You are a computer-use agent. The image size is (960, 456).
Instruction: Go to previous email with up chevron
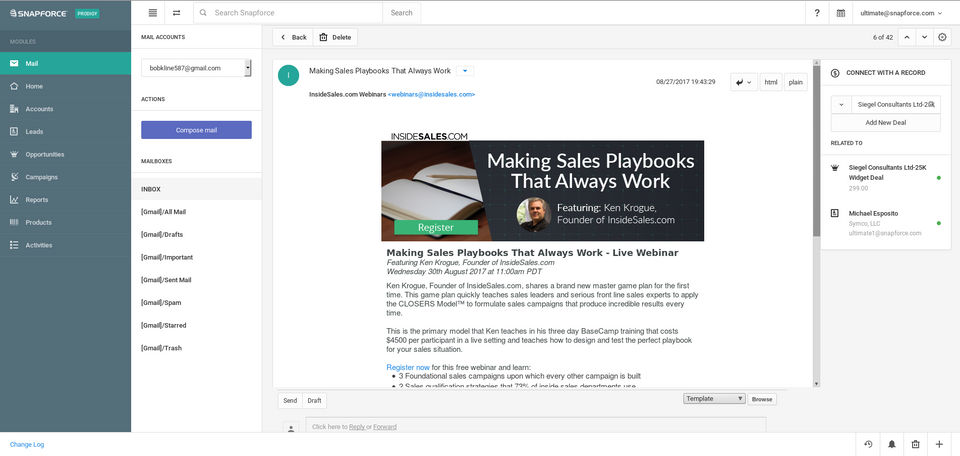tap(907, 37)
